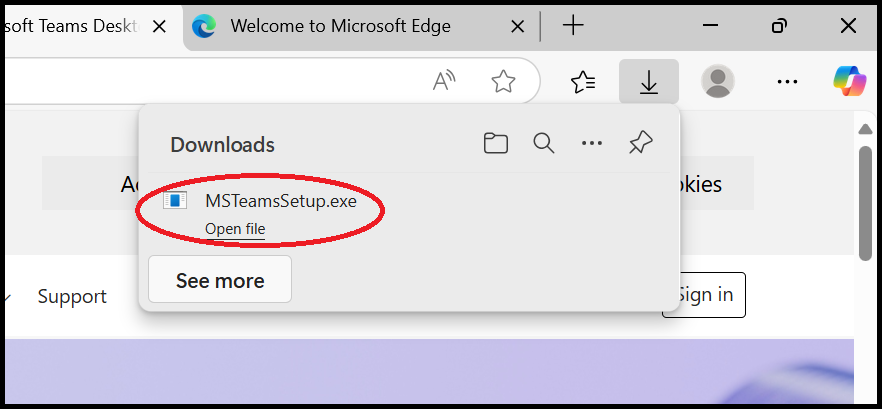
Task: Click the Read aloud icon in address bar
Action: (x=444, y=82)
